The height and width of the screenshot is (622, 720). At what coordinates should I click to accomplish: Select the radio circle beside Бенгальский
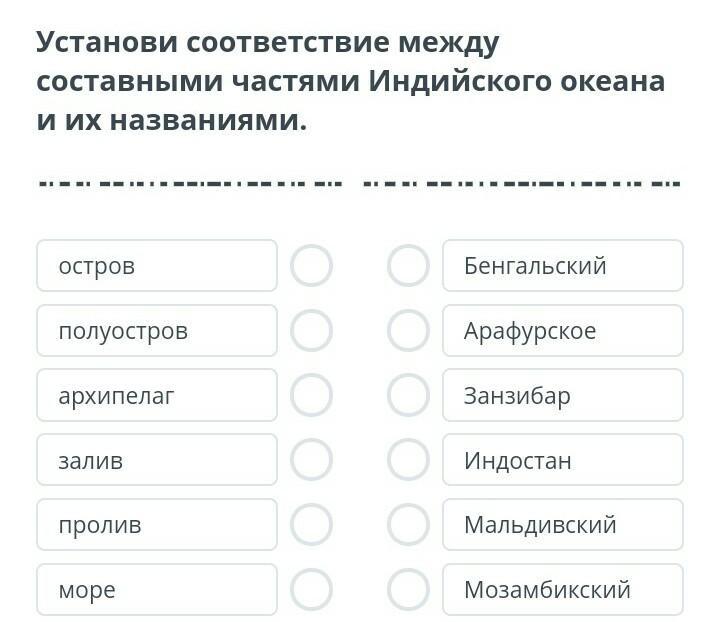408,266
